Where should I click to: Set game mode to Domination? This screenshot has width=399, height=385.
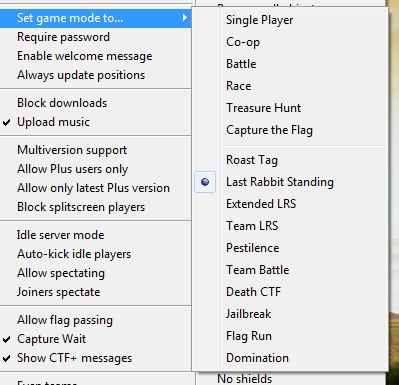tap(290, 358)
